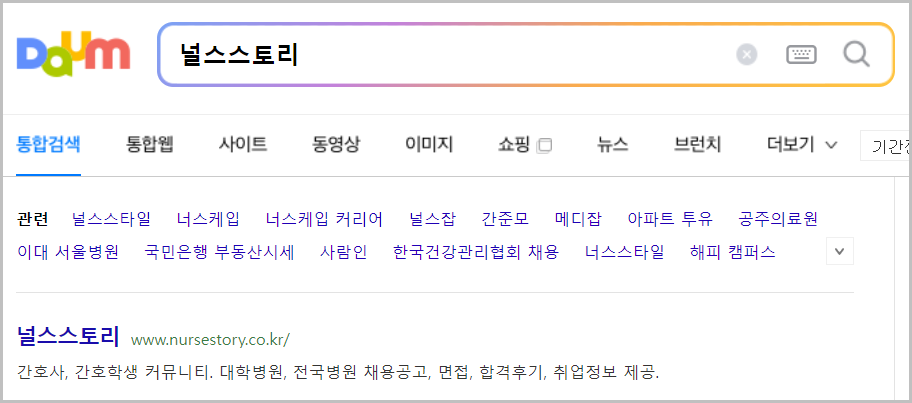Open the 기간 filter dropdown at right
Image resolution: width=912 pixels, height=403 pixels.
click(886, 145)
